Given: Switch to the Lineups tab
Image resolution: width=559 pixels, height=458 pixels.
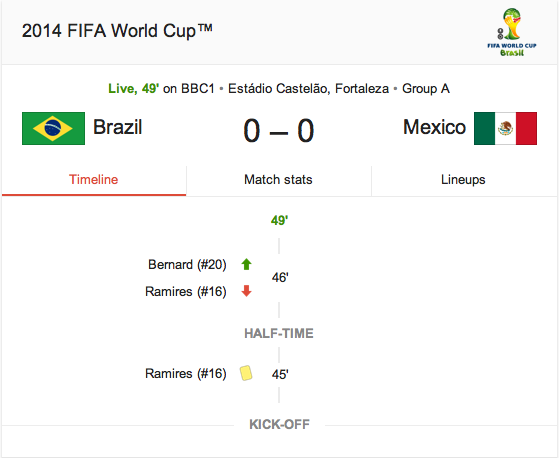Looking at the screenshot, I should [463, 180].
